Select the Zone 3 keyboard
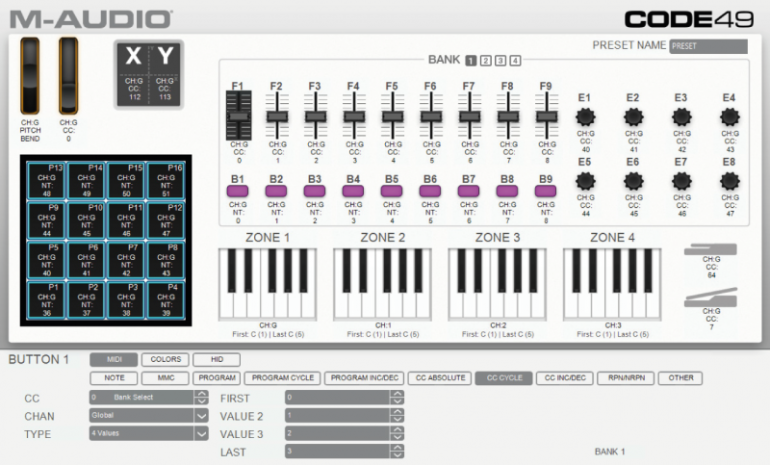Image resolution: width=770 pixels, height=465 pixels. [497, 284]
